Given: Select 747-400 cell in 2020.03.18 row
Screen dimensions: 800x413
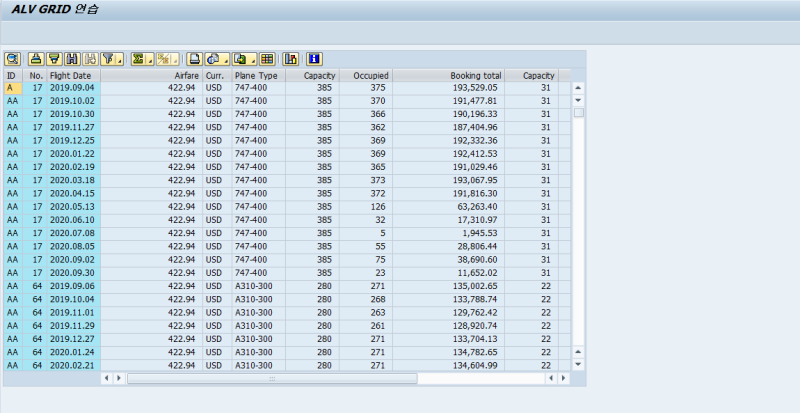Looking at the screenshot, I should click(x=259, y=180).
